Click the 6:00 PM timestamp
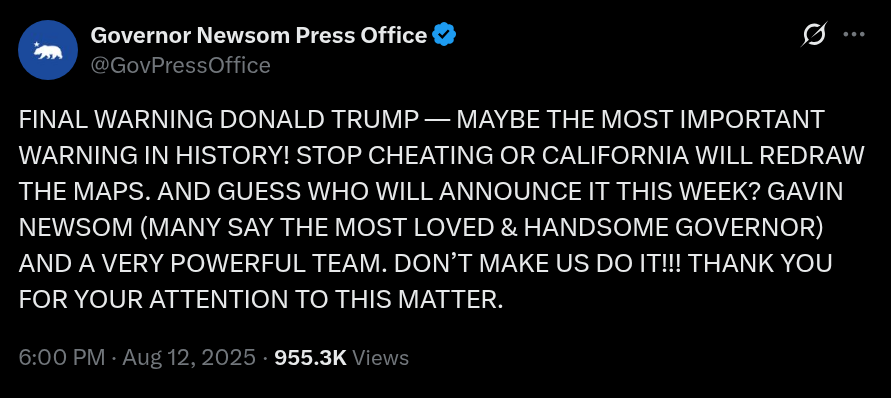 [x=62, y=358]
